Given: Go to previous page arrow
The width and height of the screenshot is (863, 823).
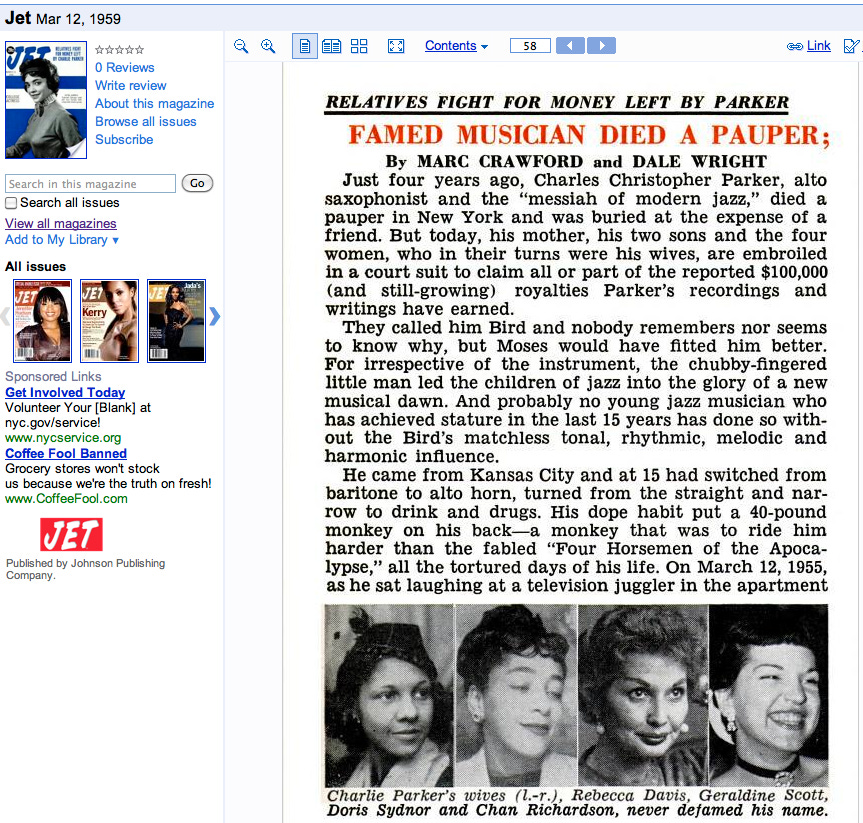Looking at the screenshot, I should tap(570, 46).
